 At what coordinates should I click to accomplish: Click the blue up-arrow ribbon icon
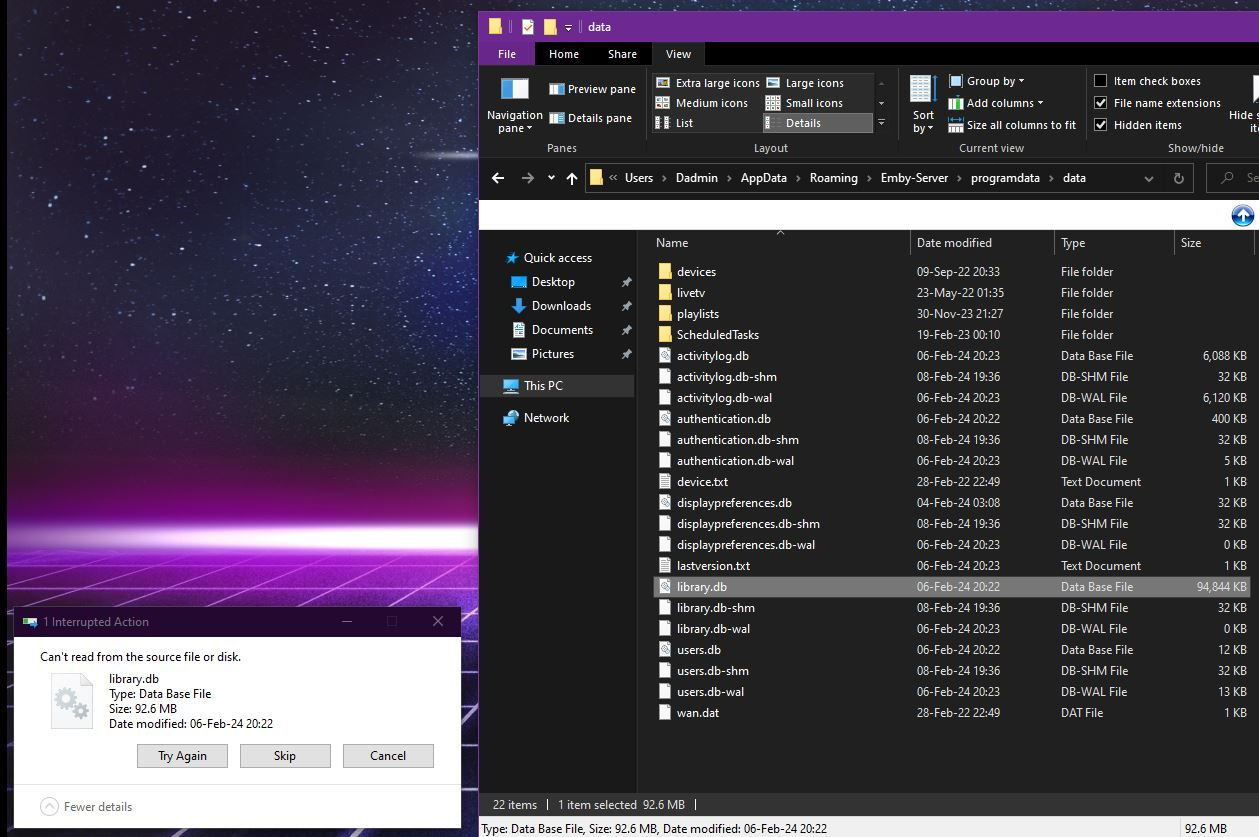pos(1242,215)
